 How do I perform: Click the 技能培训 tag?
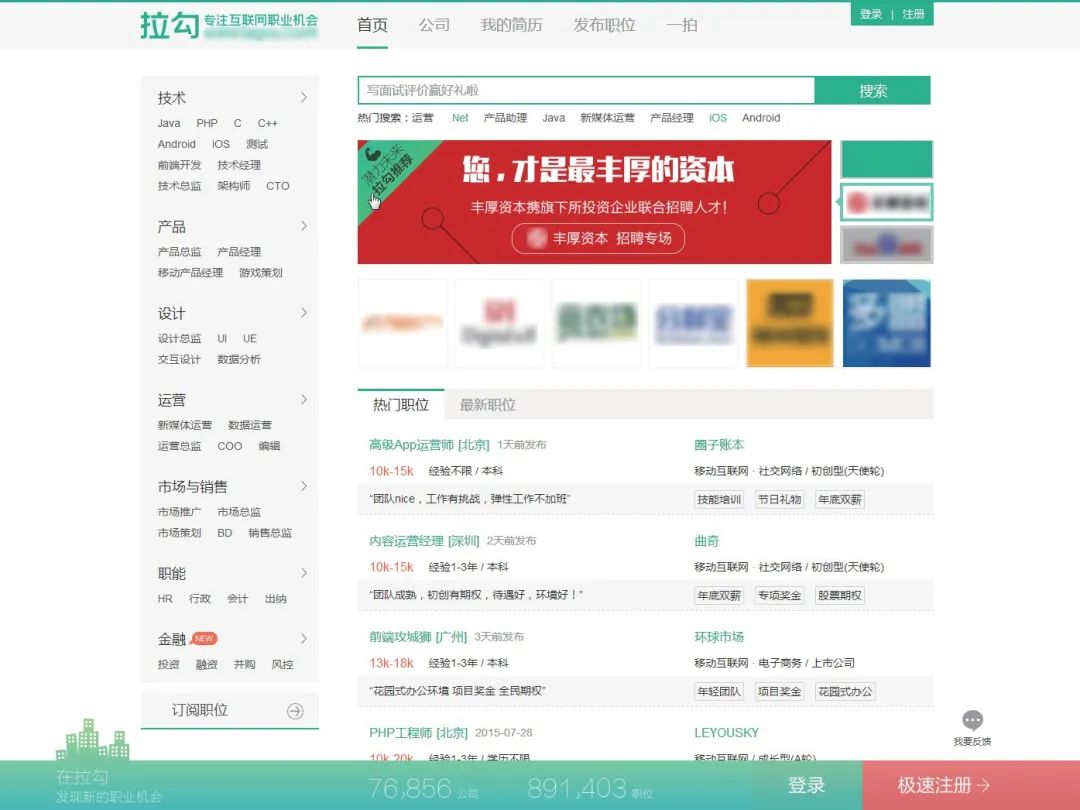tap(718, 499)
